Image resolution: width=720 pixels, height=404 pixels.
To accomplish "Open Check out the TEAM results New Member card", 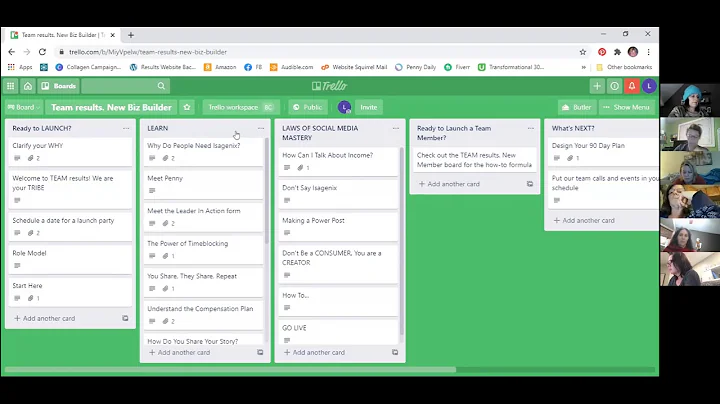I will click(474, 160).
